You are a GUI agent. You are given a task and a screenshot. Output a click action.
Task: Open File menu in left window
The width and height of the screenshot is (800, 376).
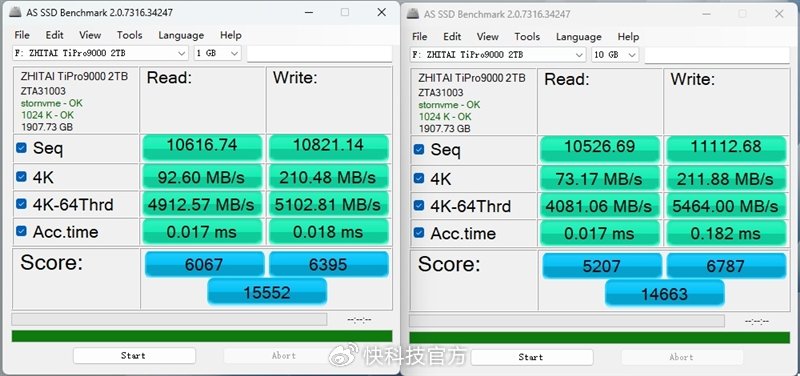pos(22,35)
